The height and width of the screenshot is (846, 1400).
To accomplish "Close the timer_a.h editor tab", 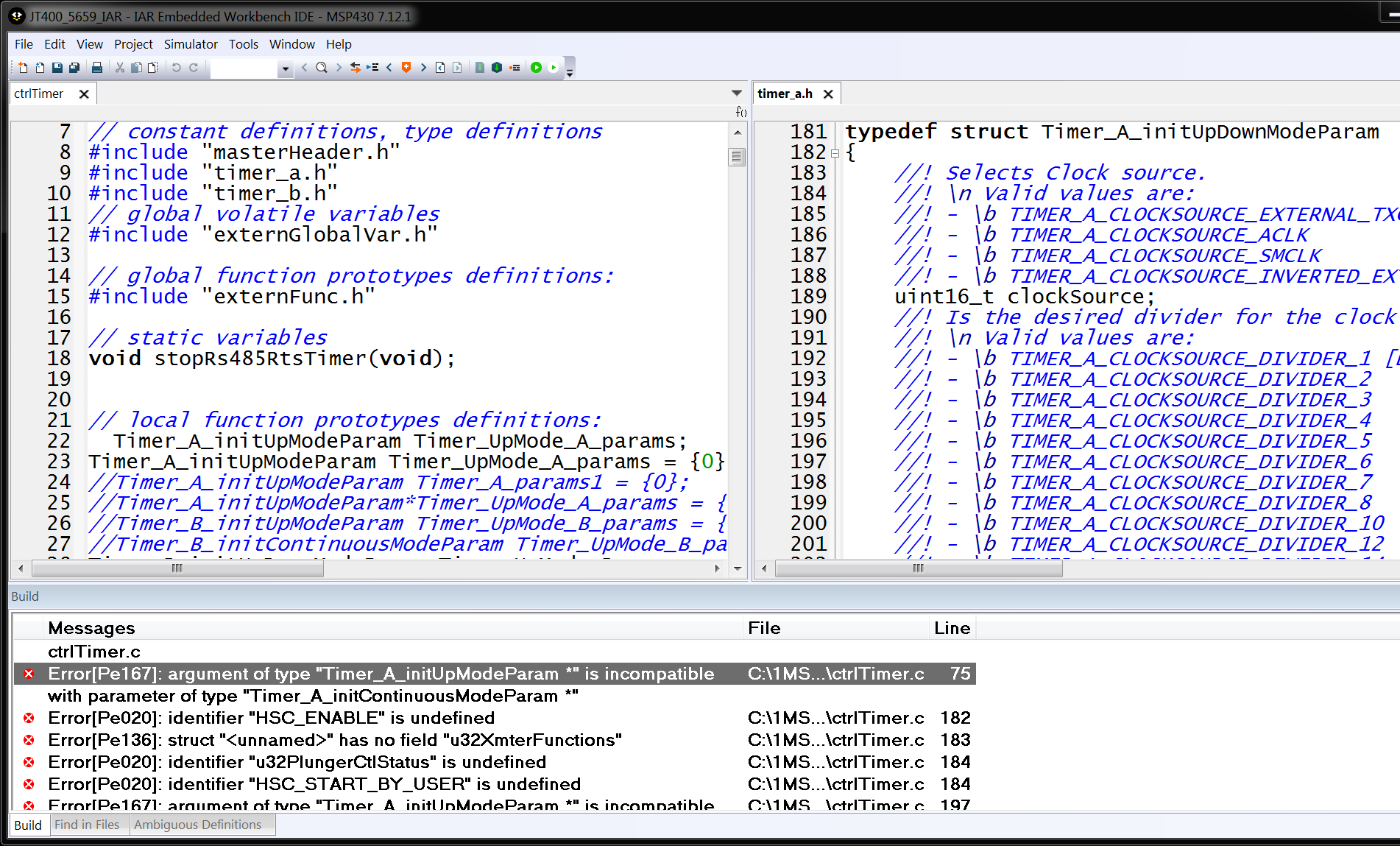I will pos(828,94).
